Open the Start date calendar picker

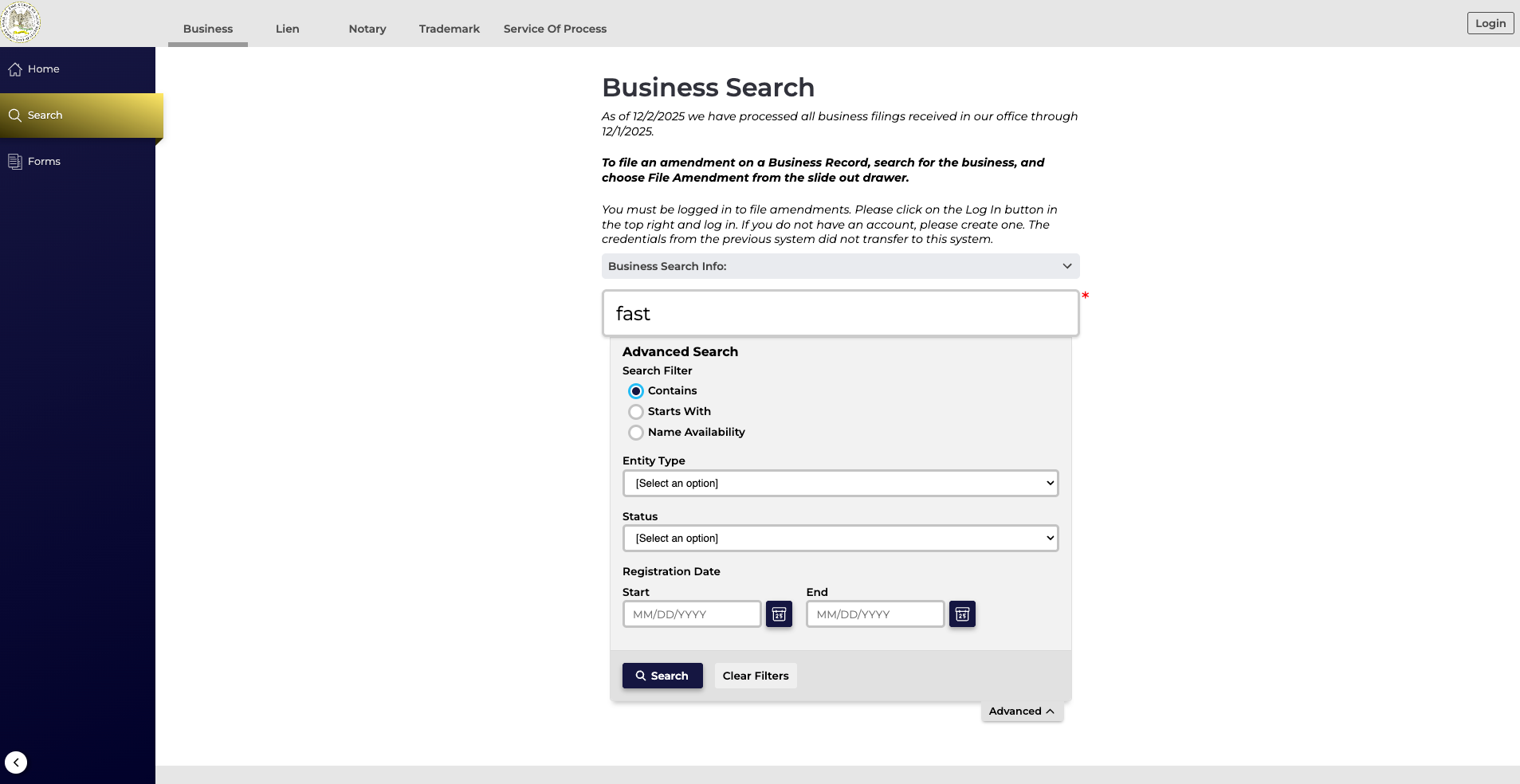(779, 613)
